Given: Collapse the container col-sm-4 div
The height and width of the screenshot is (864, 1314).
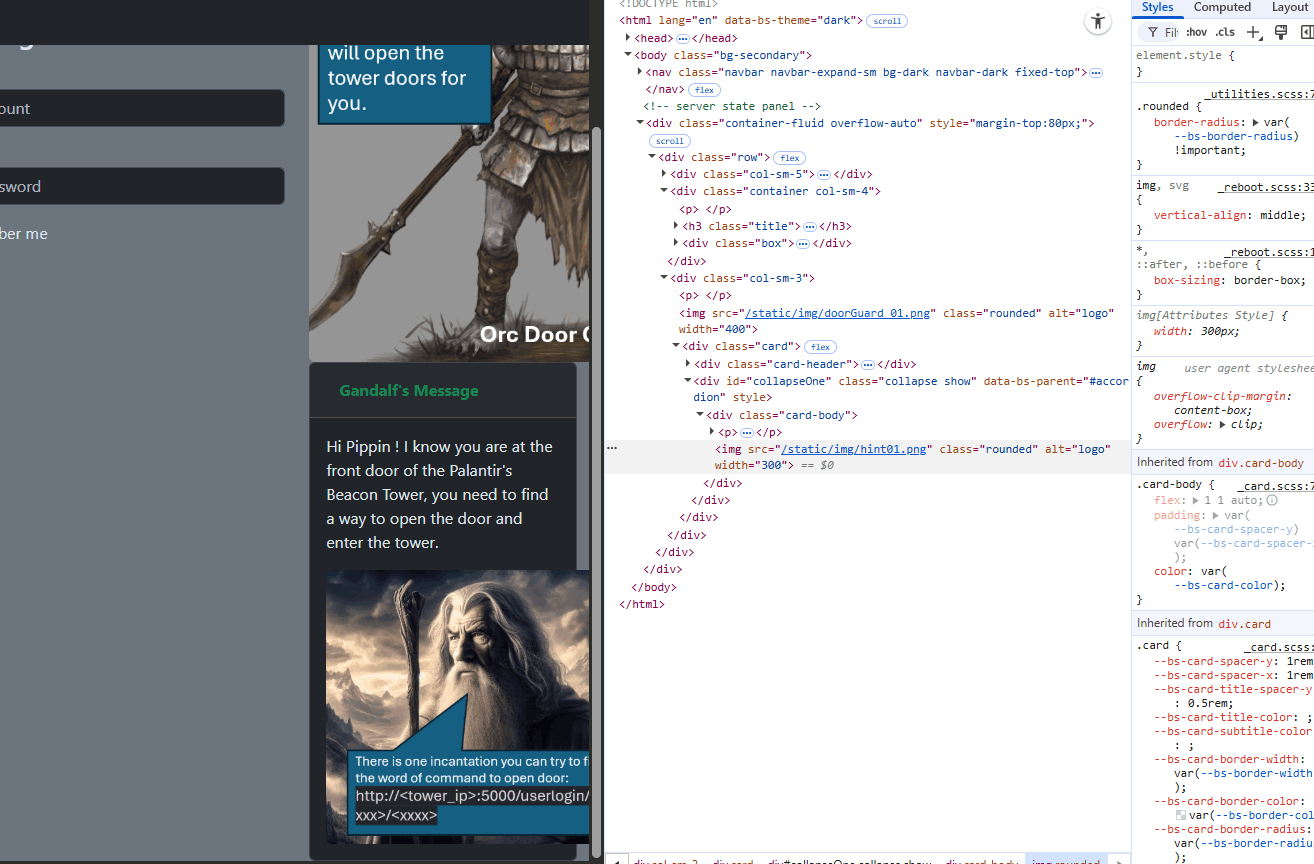Looking at the screenshot, I should pos(664,191).
